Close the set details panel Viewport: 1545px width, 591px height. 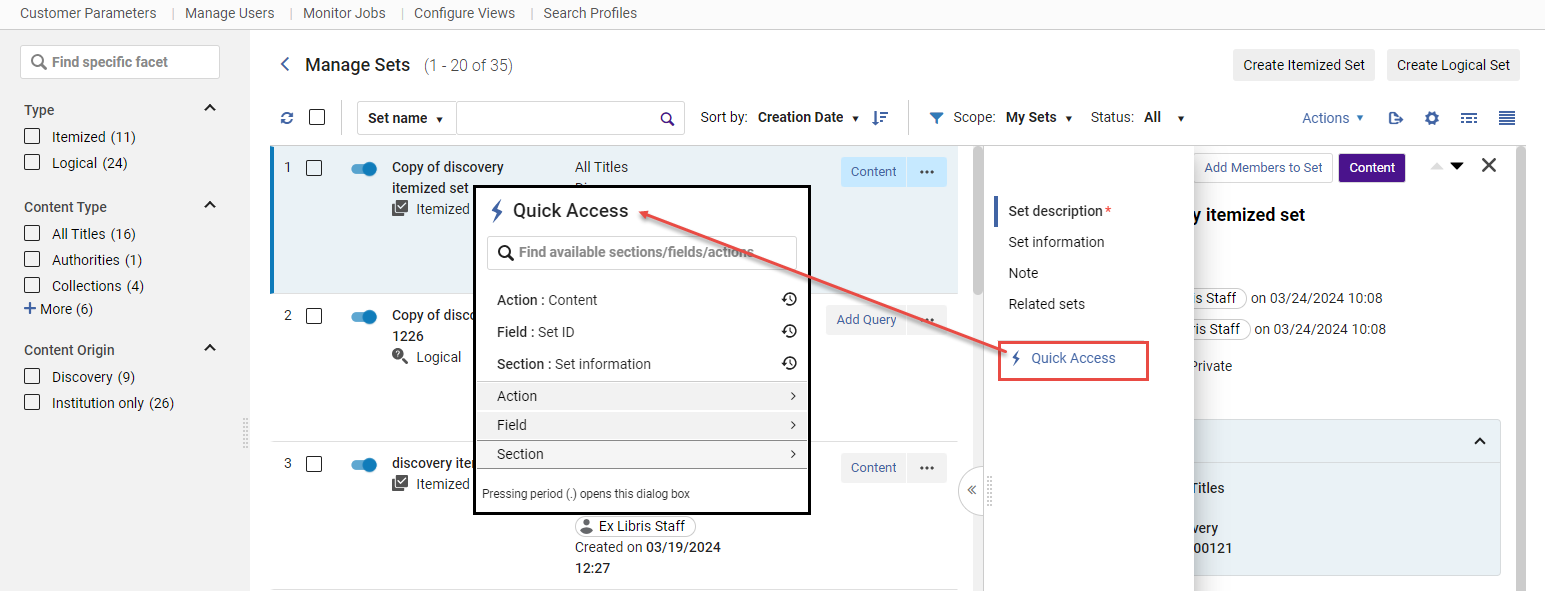[x=1489, y=166]
